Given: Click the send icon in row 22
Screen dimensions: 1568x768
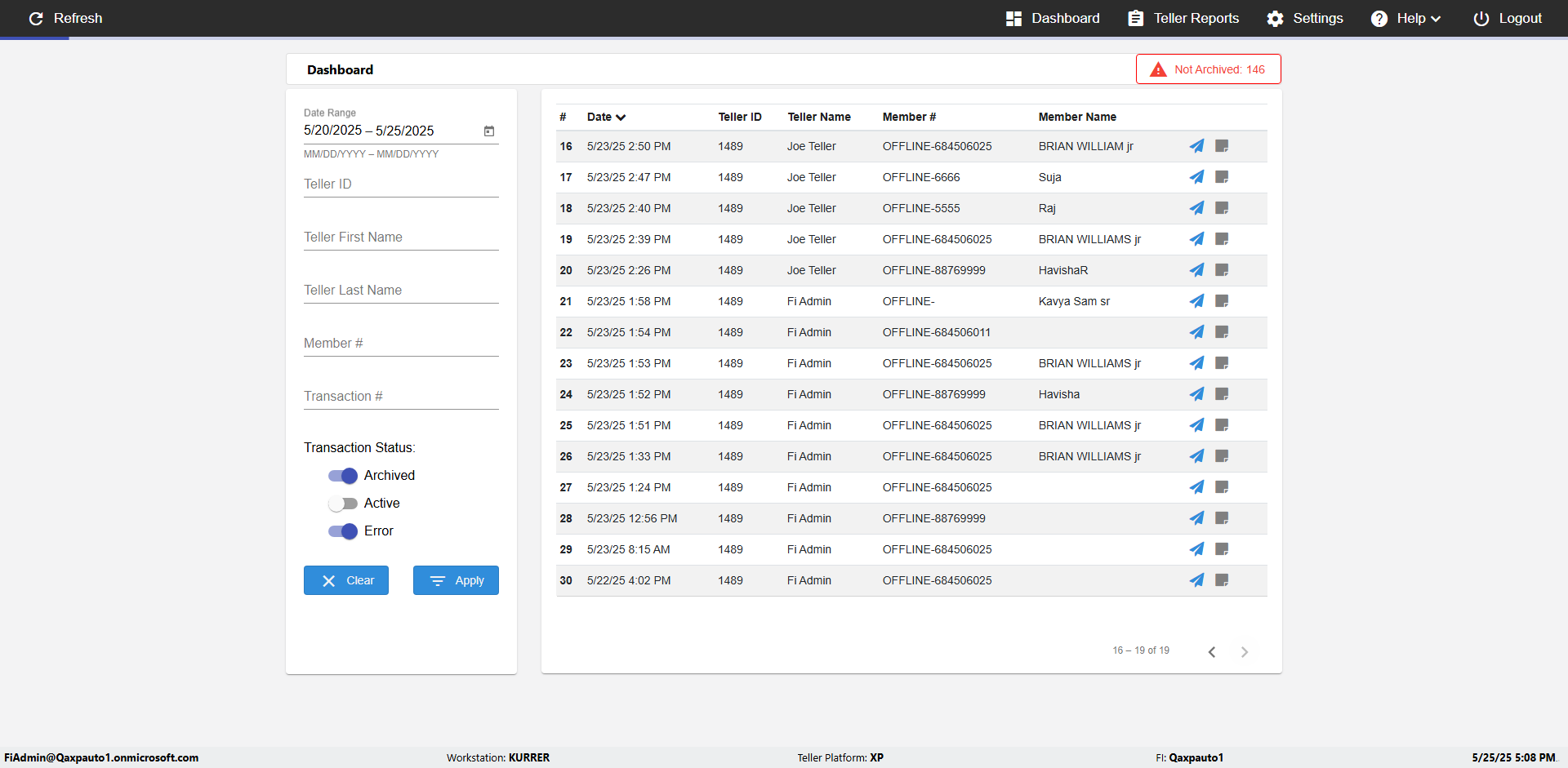Looking at the screenshot, I should coord(1196,332).
